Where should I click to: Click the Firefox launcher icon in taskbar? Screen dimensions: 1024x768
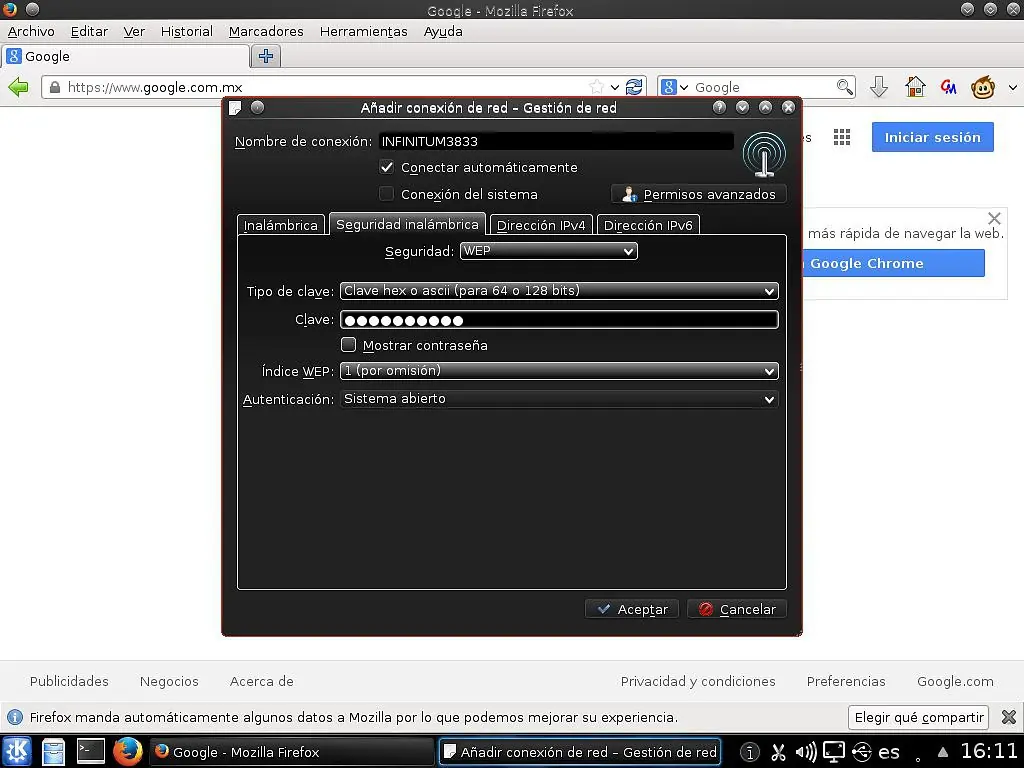point(127,751)
